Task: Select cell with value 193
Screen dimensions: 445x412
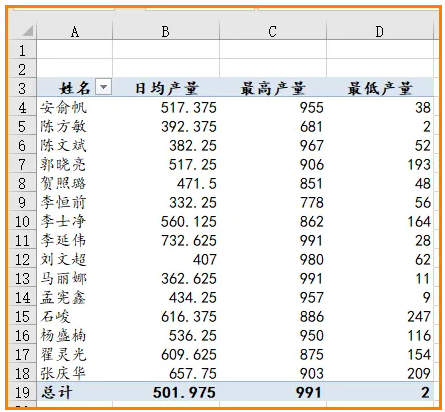Action: (380, 164)
